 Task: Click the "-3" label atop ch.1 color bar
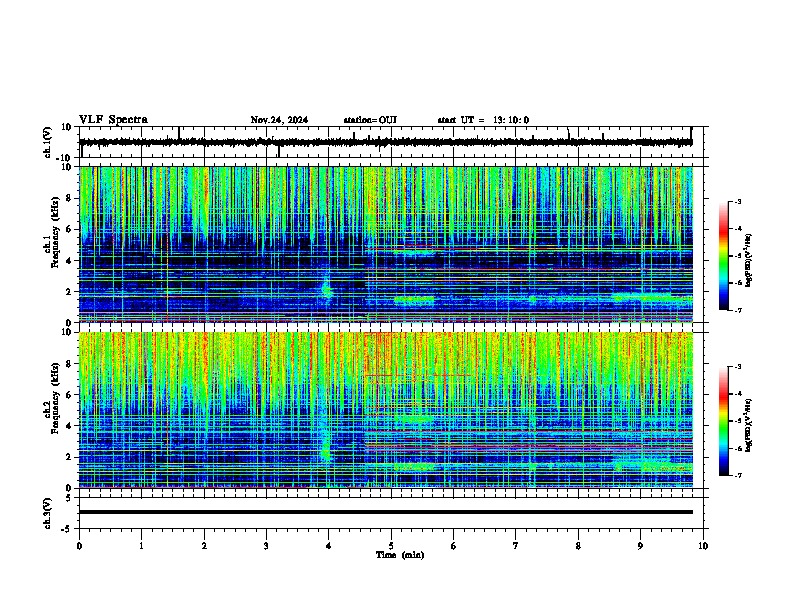point(737,202)
